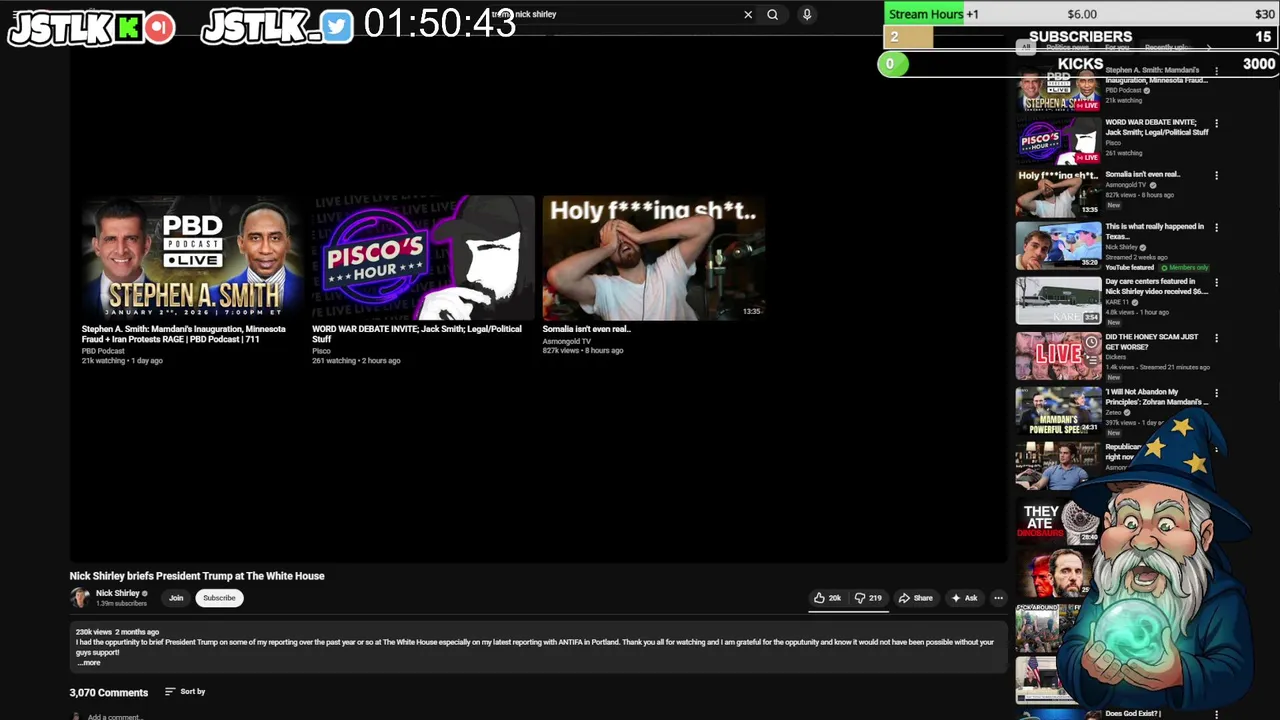Click the magnifying glass search icon
This screenshot has width=1280, height=720.
[772, 15]
